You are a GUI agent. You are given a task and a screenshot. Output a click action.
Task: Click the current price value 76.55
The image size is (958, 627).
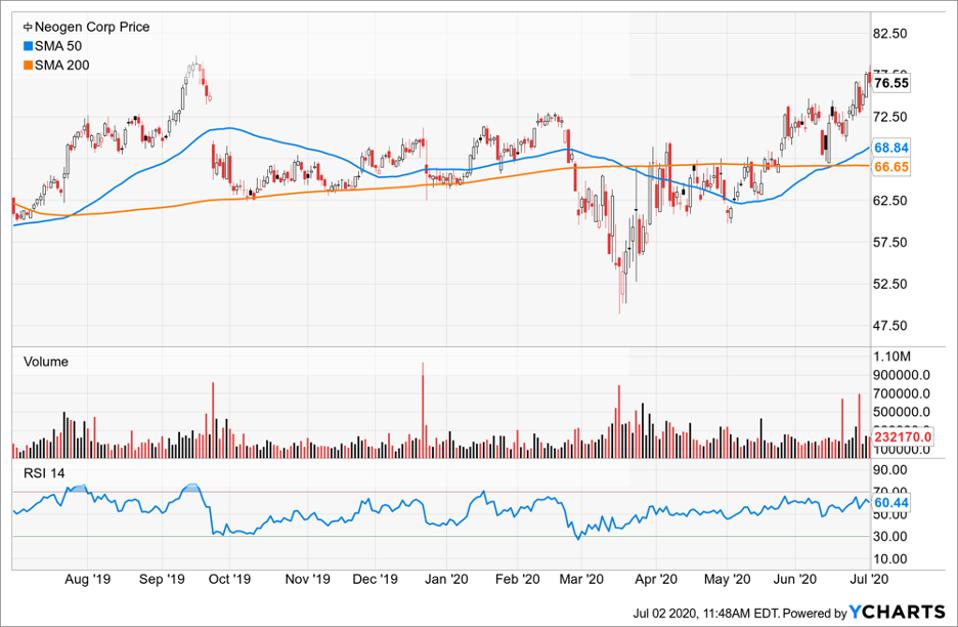click(891, 83)
